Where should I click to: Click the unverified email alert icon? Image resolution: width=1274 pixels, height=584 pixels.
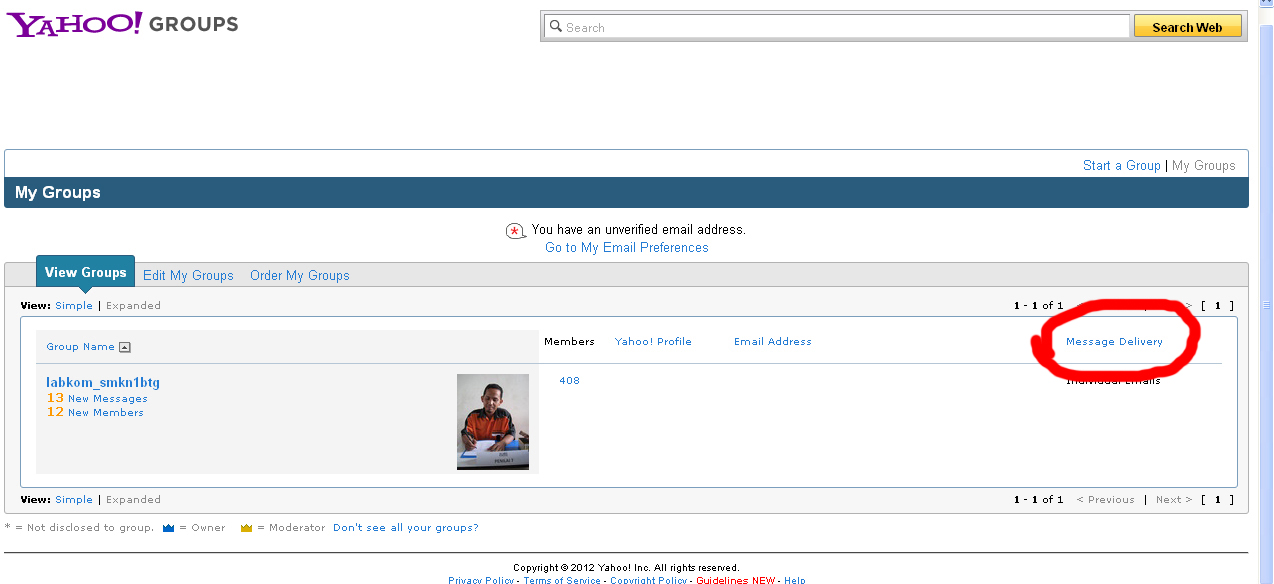[x=515, y=231]
